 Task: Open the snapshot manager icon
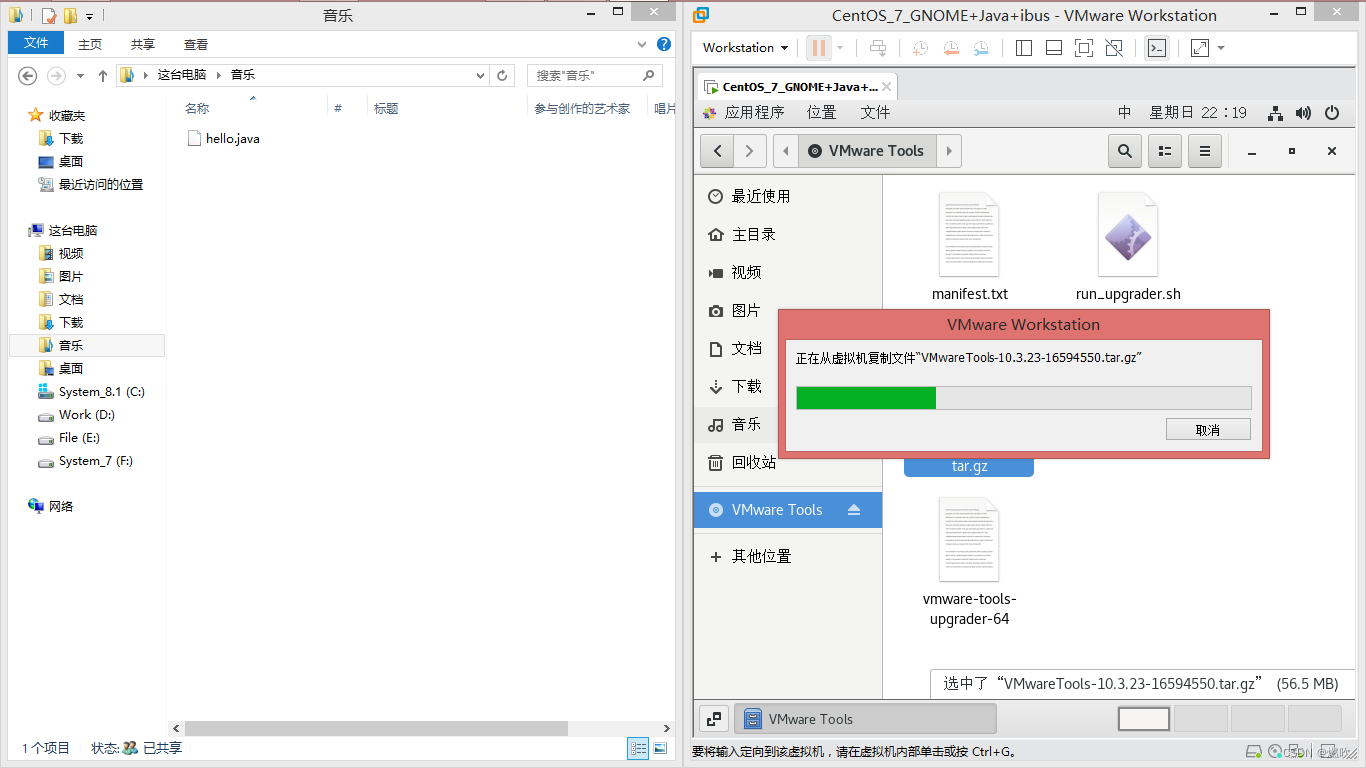point(982,48)
